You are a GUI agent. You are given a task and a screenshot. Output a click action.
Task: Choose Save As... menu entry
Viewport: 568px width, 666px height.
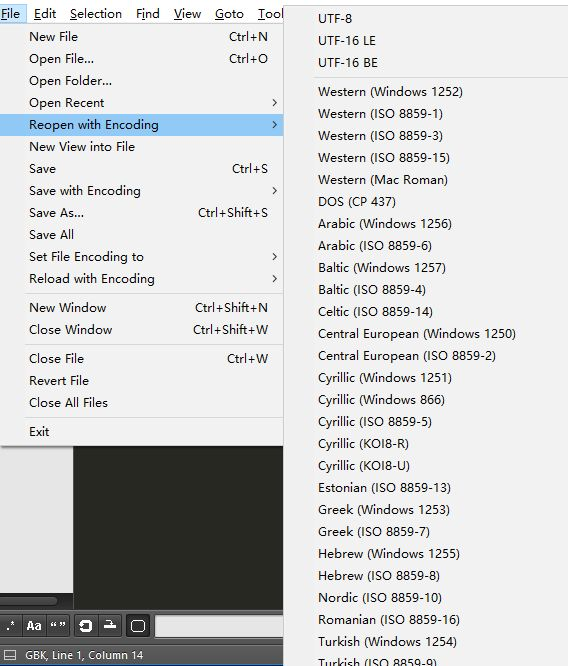pyautogui.click(x=141, y=213)
